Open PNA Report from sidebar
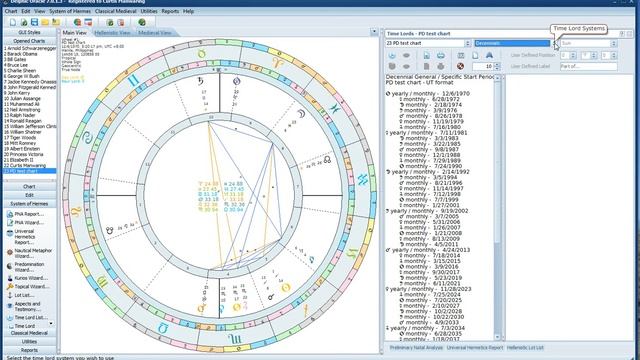Image resolution: width=640 pixels, height=360 pixels. coord(29,214)
